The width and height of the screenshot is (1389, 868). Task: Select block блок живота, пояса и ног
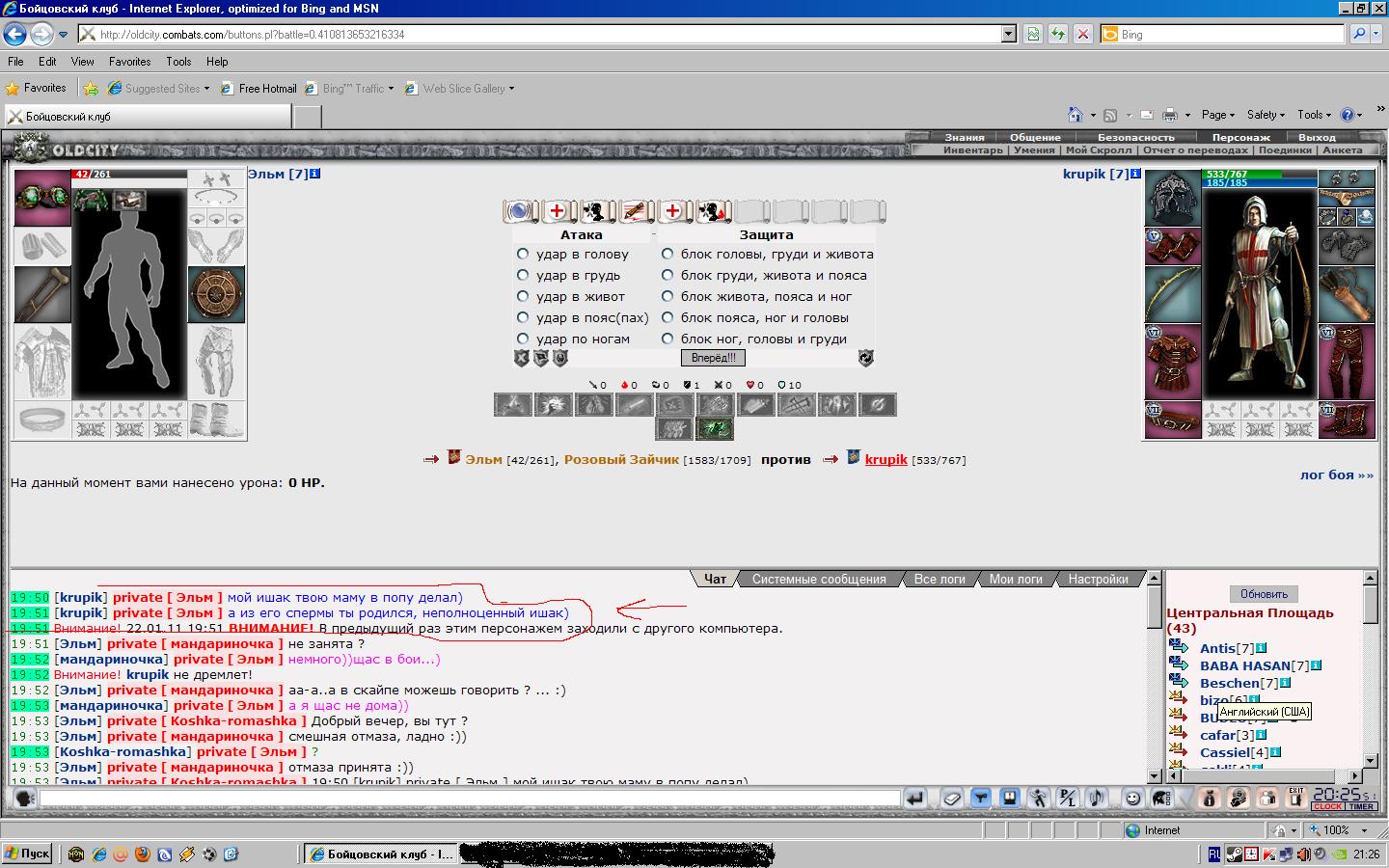(x=667, y=296)
